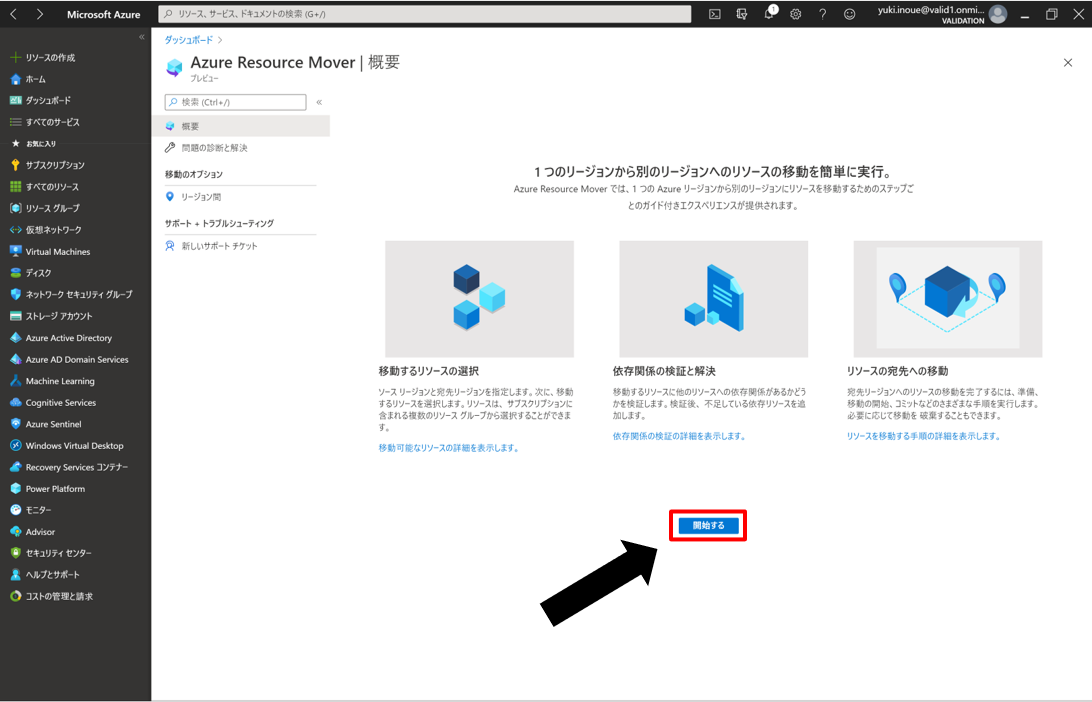Click the ダッシュボード breadcrumb link

pyautogui.click(x=189, y=40)
